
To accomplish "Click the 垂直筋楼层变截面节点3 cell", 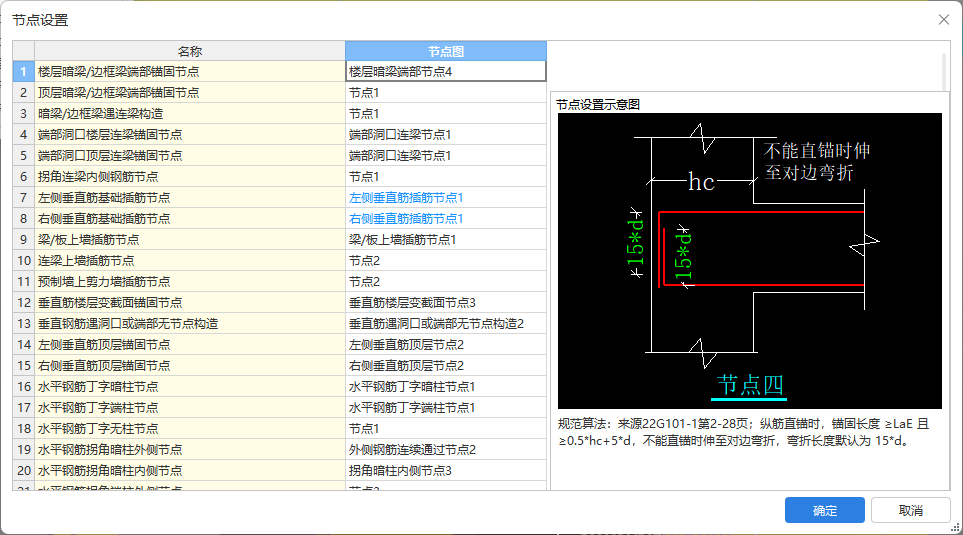I will click(x=446, y=303).
